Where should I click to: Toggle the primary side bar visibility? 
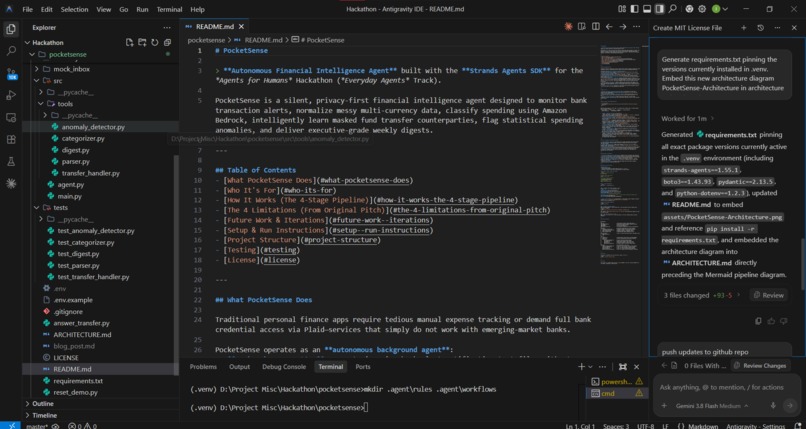(x=634, y=9)
